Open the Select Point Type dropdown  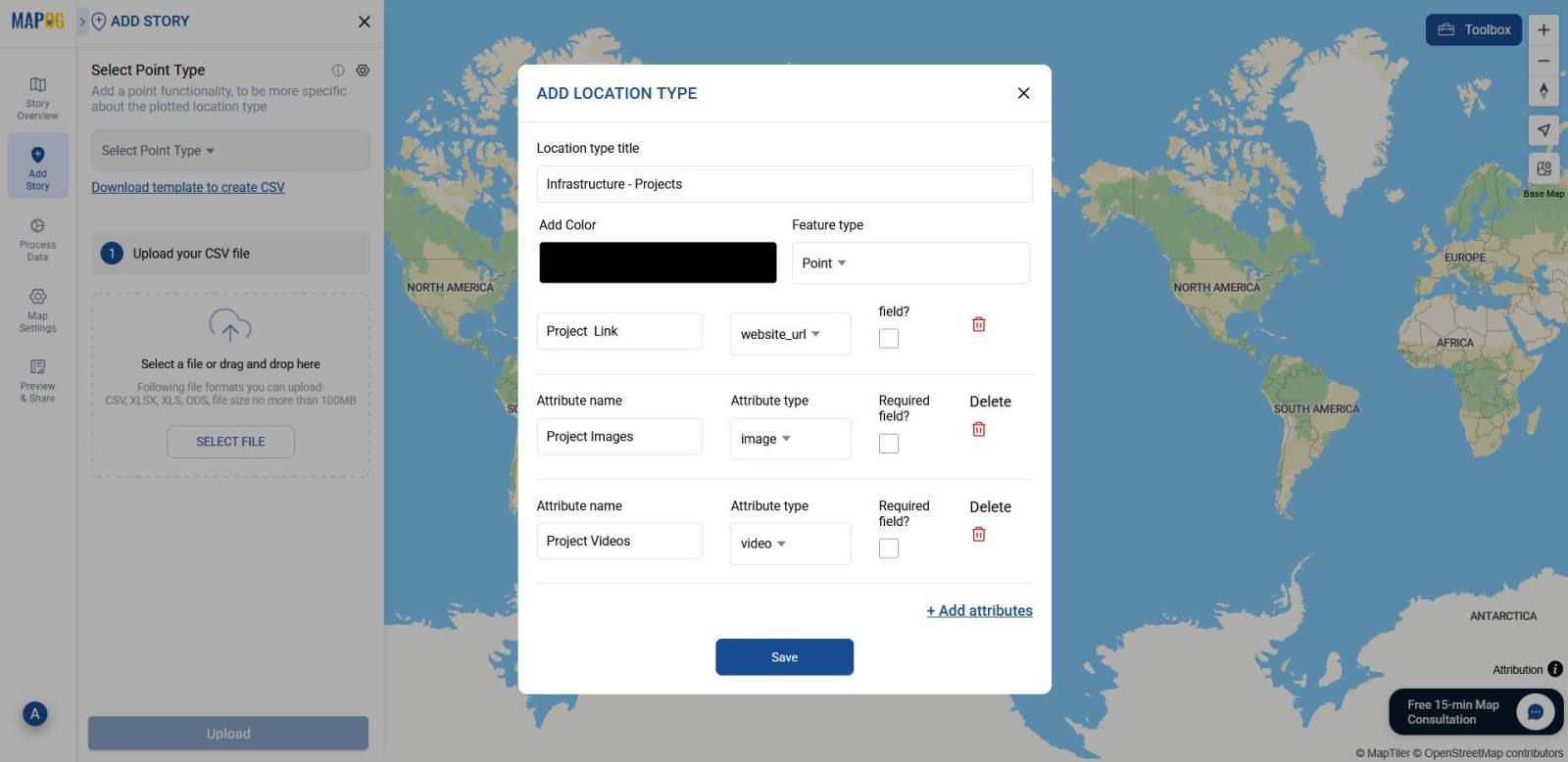228,150
